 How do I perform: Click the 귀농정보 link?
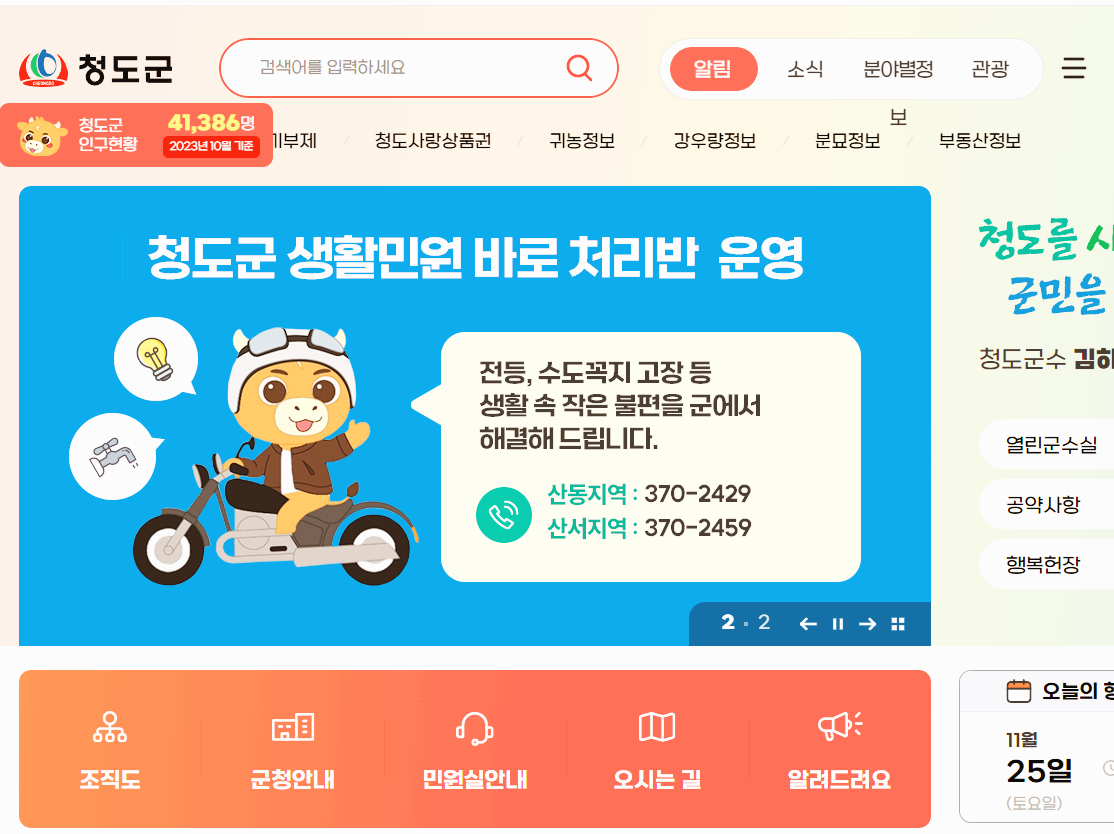pos(582,141)
